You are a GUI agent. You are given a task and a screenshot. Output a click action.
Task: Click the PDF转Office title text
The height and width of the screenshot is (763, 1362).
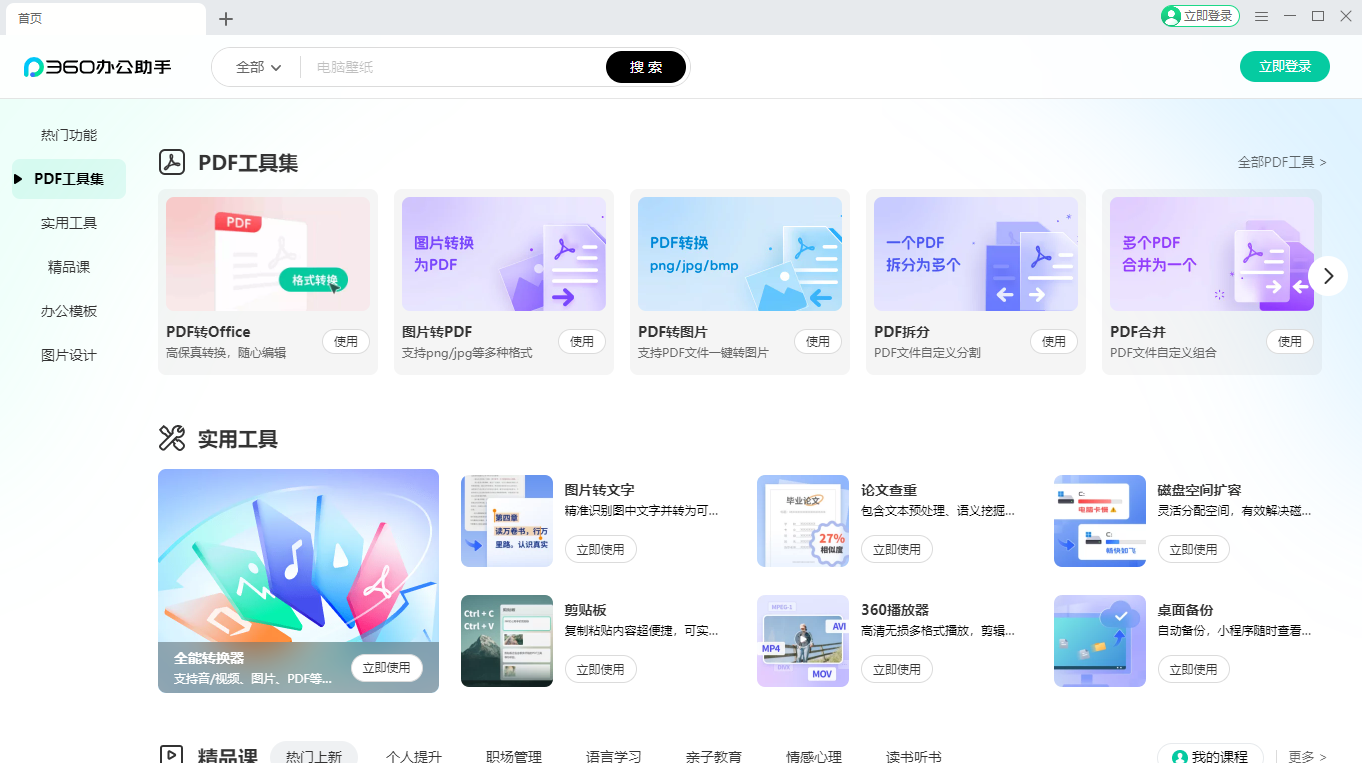[x=208, y=331]
